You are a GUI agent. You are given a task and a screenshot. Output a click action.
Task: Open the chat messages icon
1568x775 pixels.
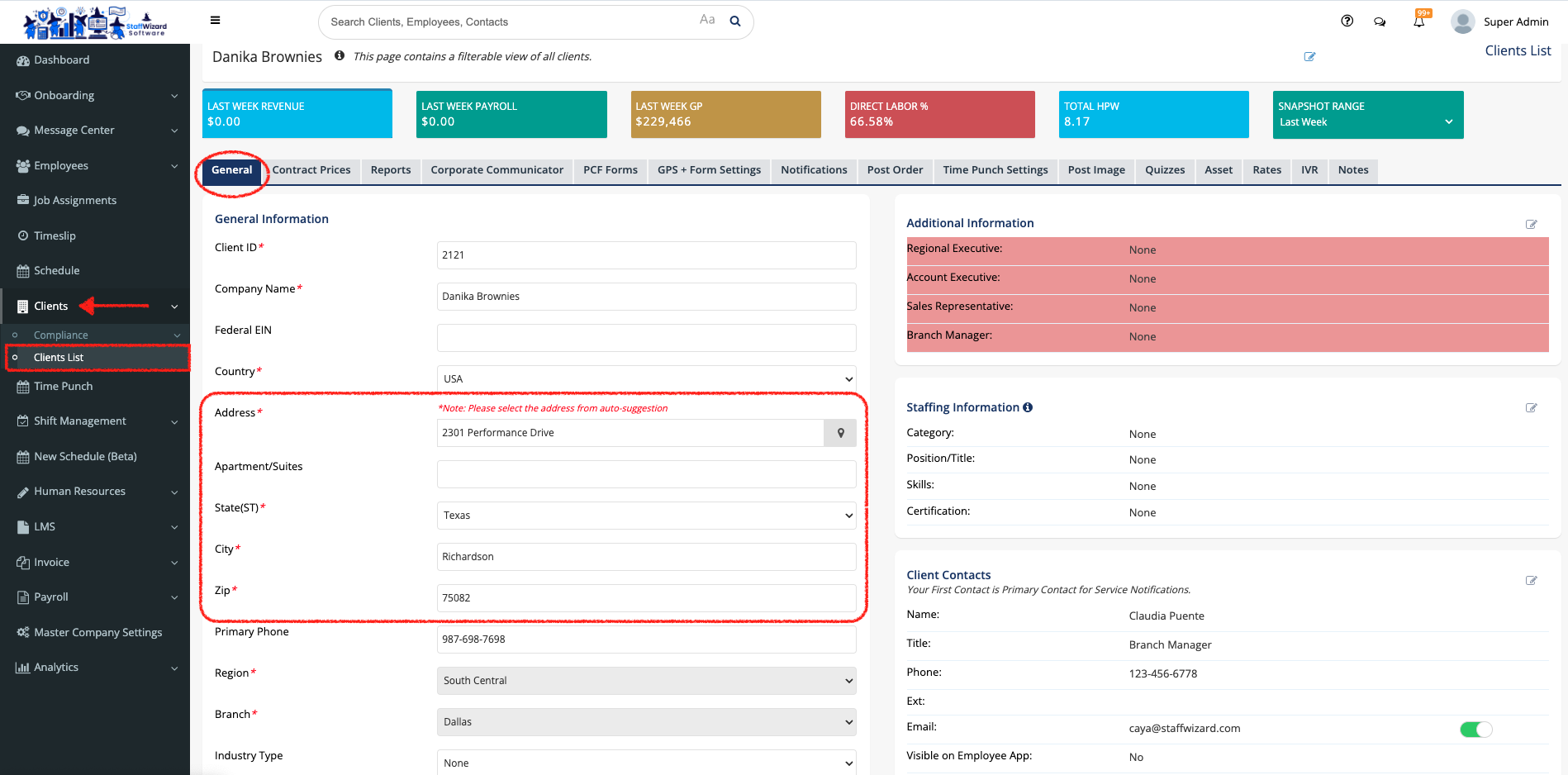[1380, 22]
